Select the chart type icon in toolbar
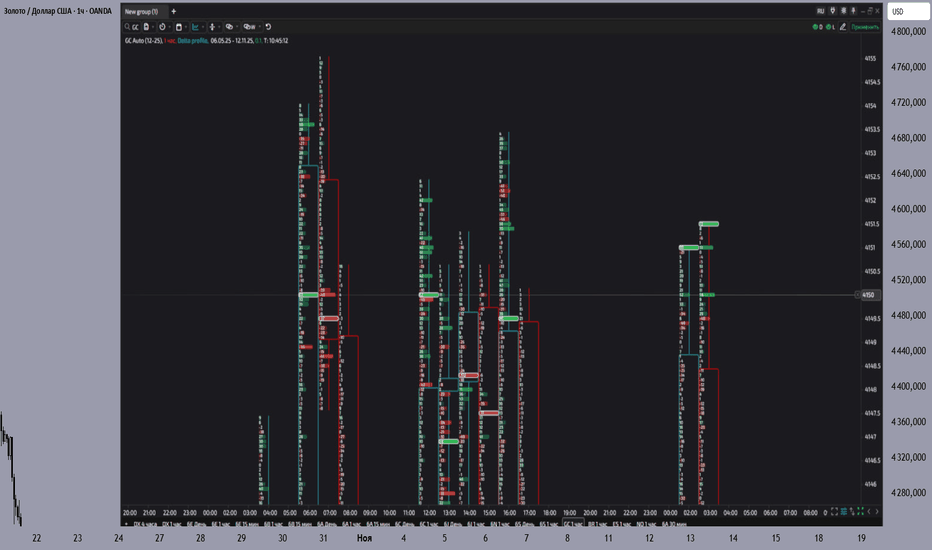Image resolution: width=932 pixels, height=550 pixels. click(179, 27)
